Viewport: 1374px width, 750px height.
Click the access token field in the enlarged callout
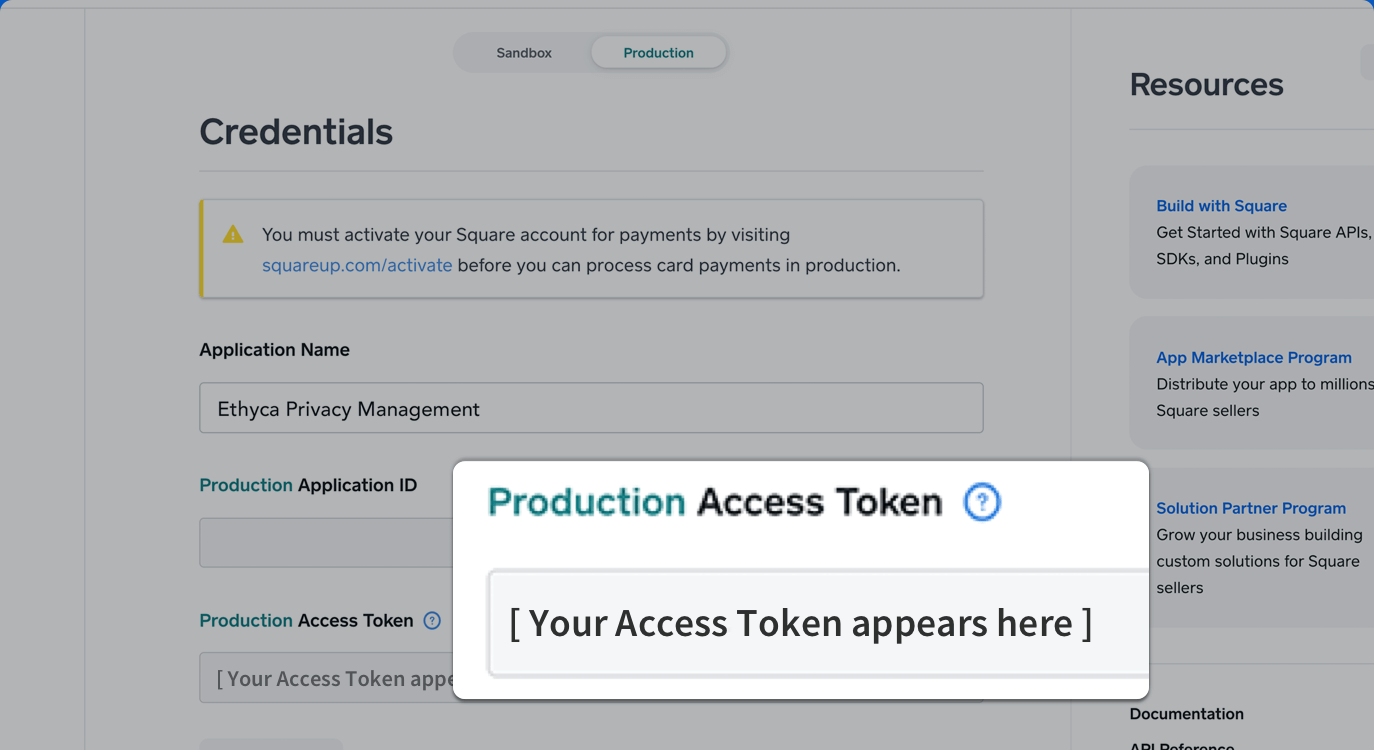[817, 624]
